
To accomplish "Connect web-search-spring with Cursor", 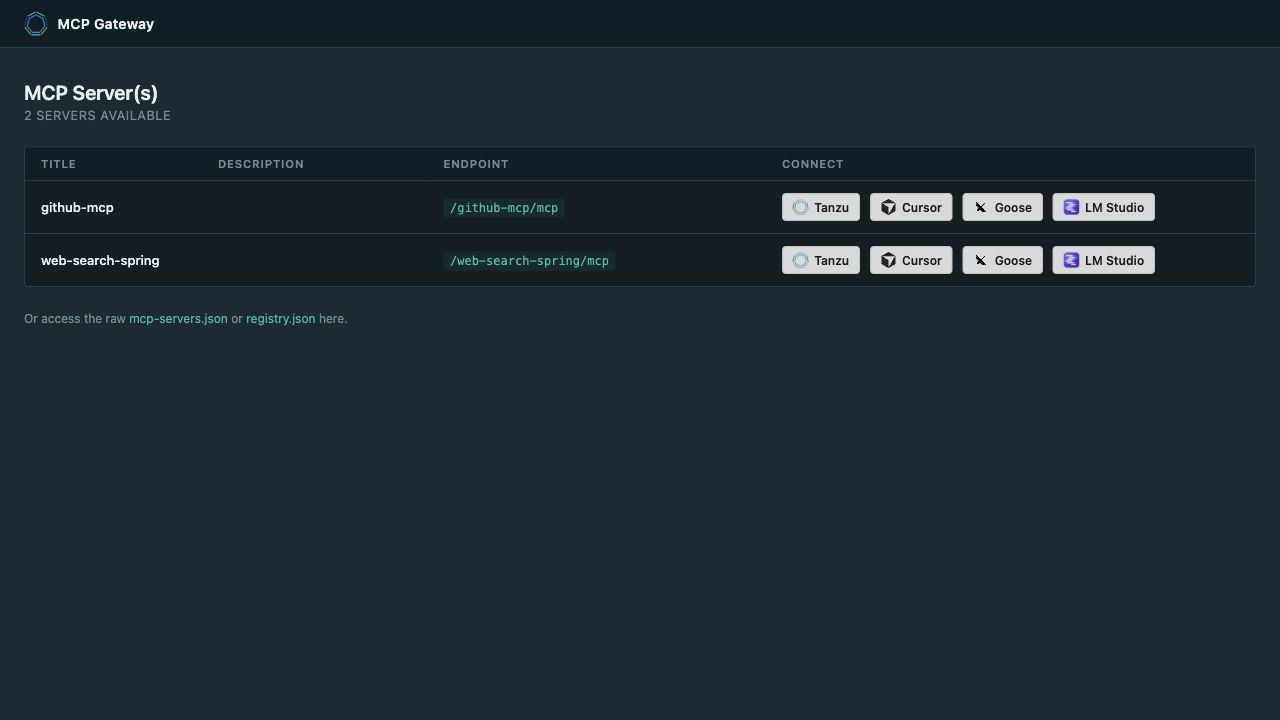I will tap(911, 260).
